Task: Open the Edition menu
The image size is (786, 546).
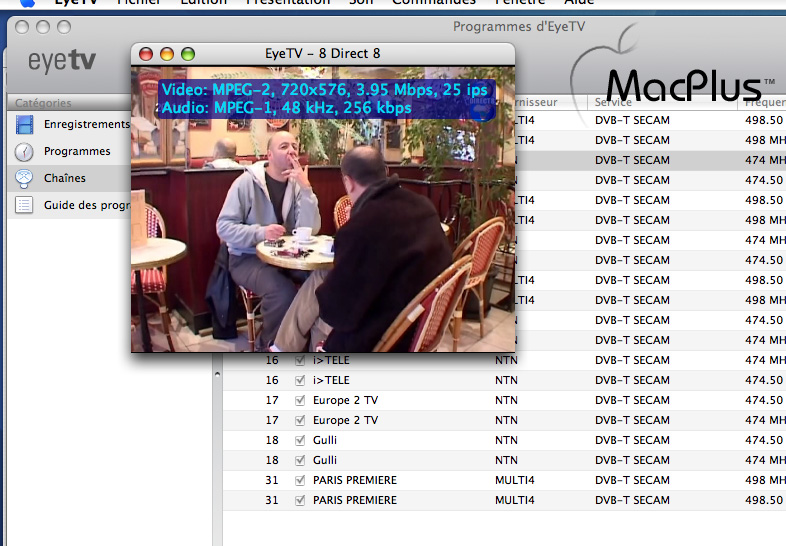Action: [x=204, y=2]
